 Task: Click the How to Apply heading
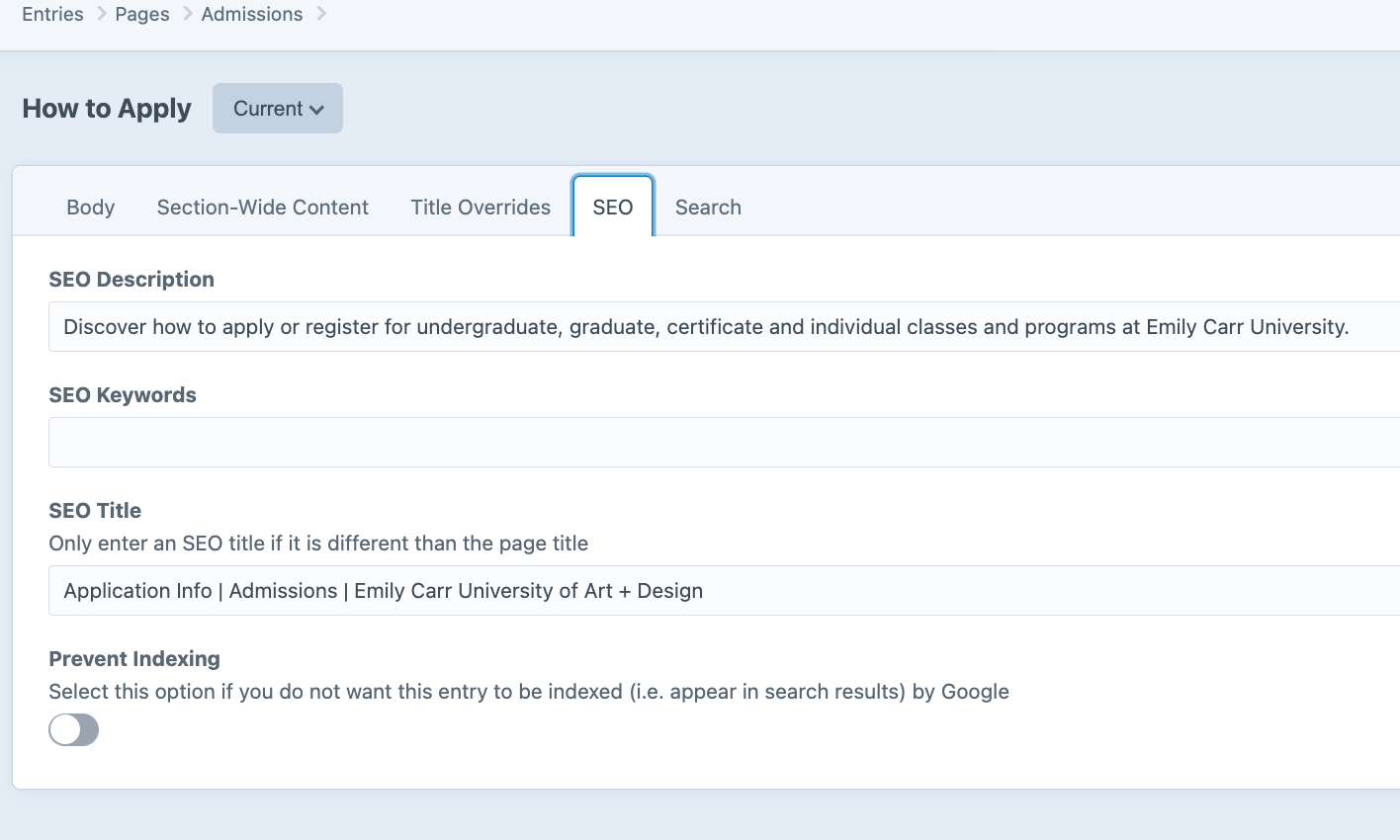[x=107, y=109]
